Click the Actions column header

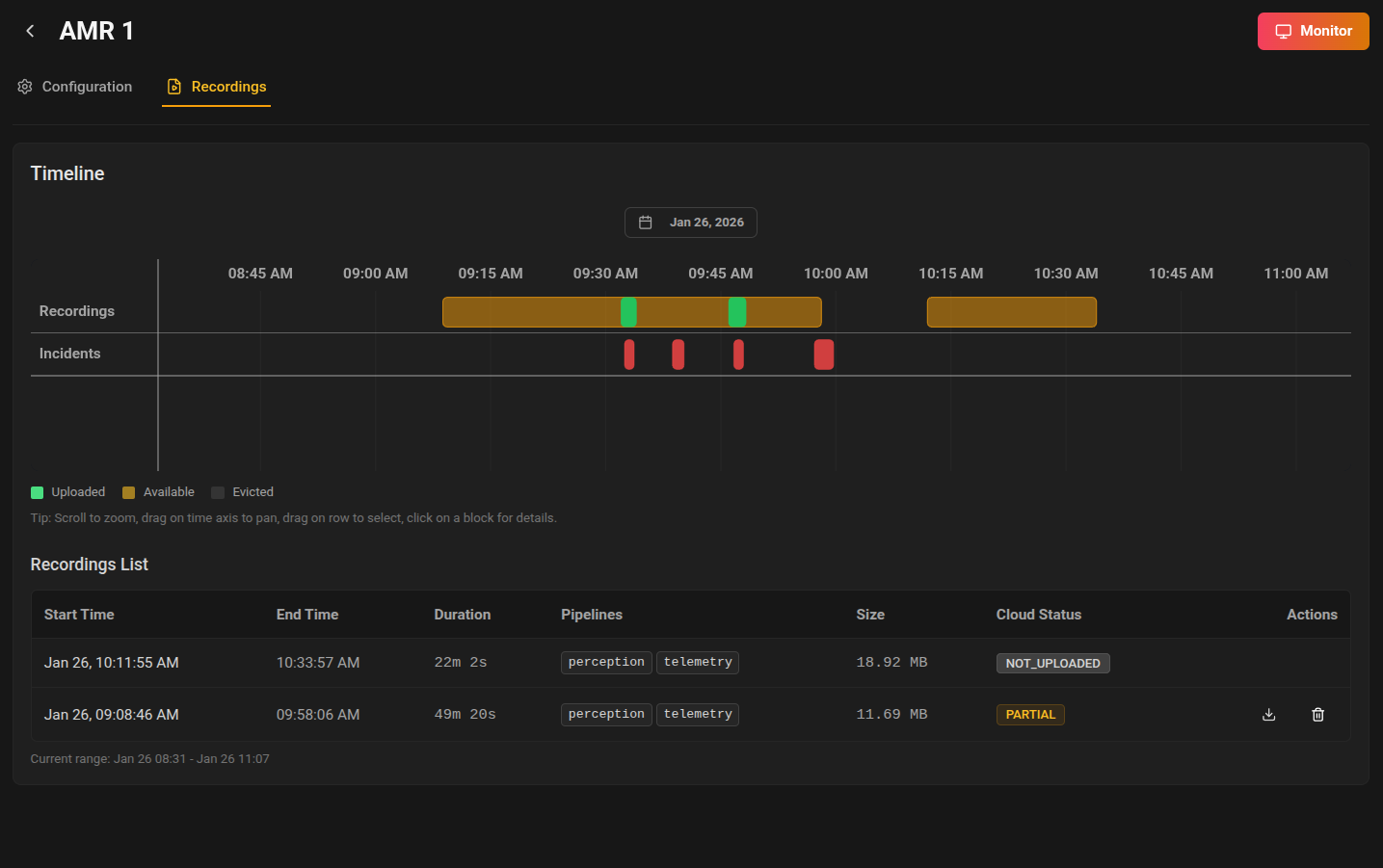point(1312,615)
